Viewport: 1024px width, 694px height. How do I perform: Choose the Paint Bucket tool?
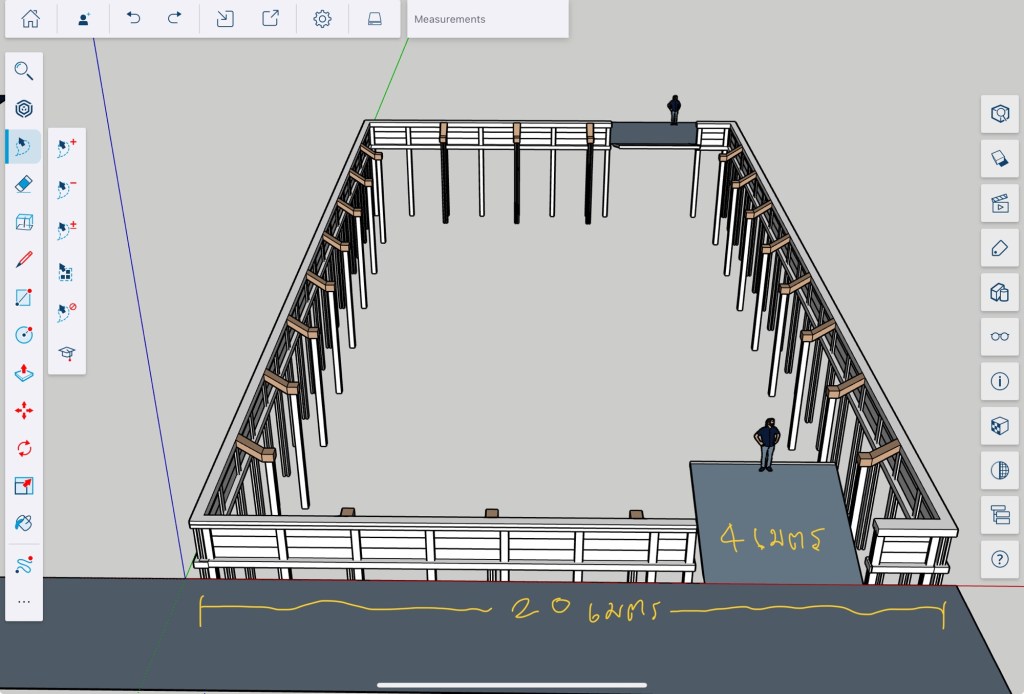(x=24, y=523)
